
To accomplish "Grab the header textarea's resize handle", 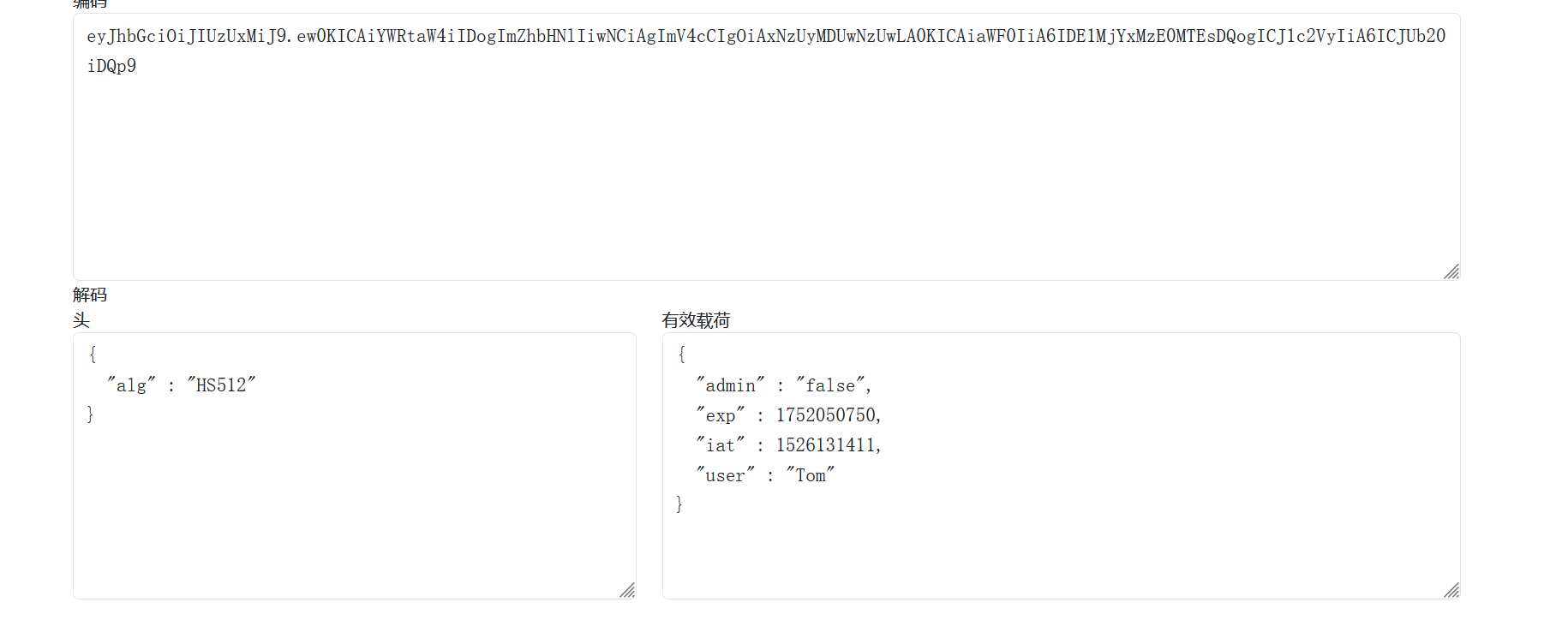I will (x=627, y=590).
